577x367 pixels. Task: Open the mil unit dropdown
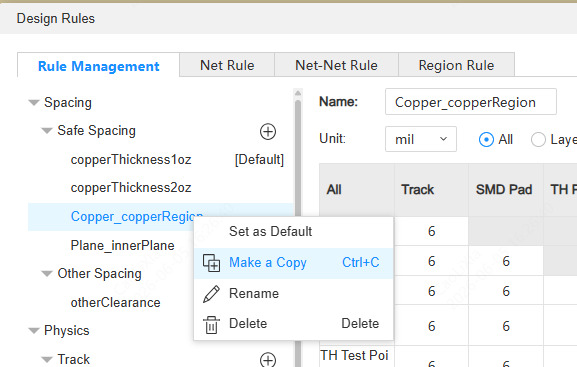(x=421, y=139)
